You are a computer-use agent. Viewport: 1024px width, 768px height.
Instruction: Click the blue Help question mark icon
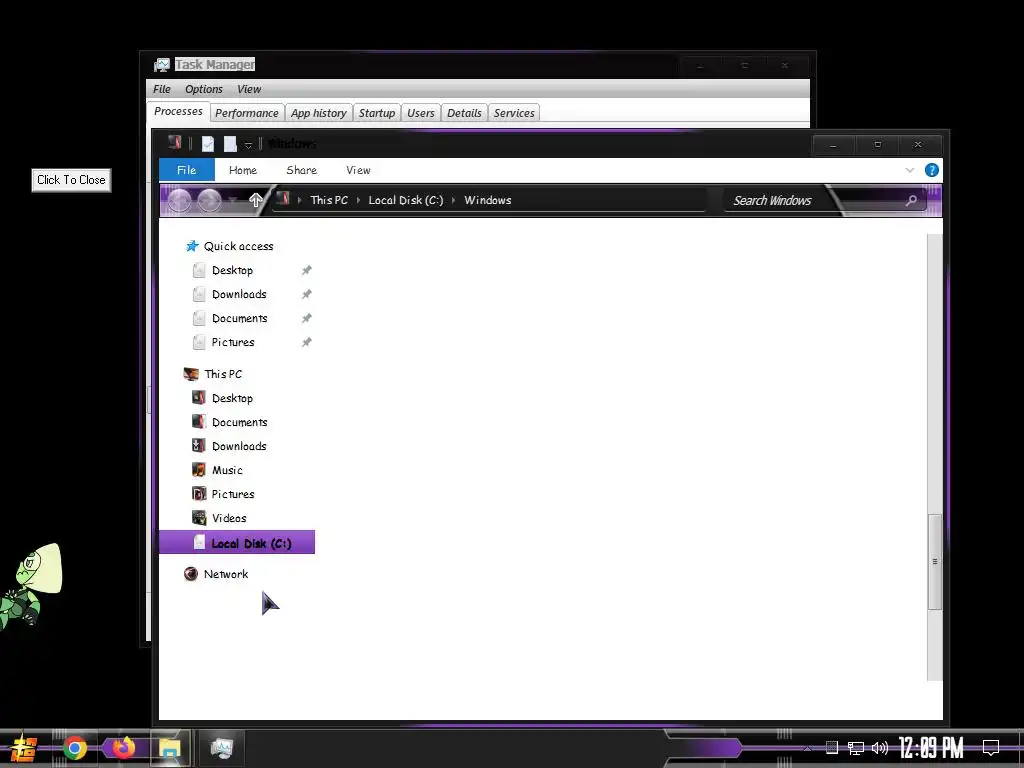[932, 170]
